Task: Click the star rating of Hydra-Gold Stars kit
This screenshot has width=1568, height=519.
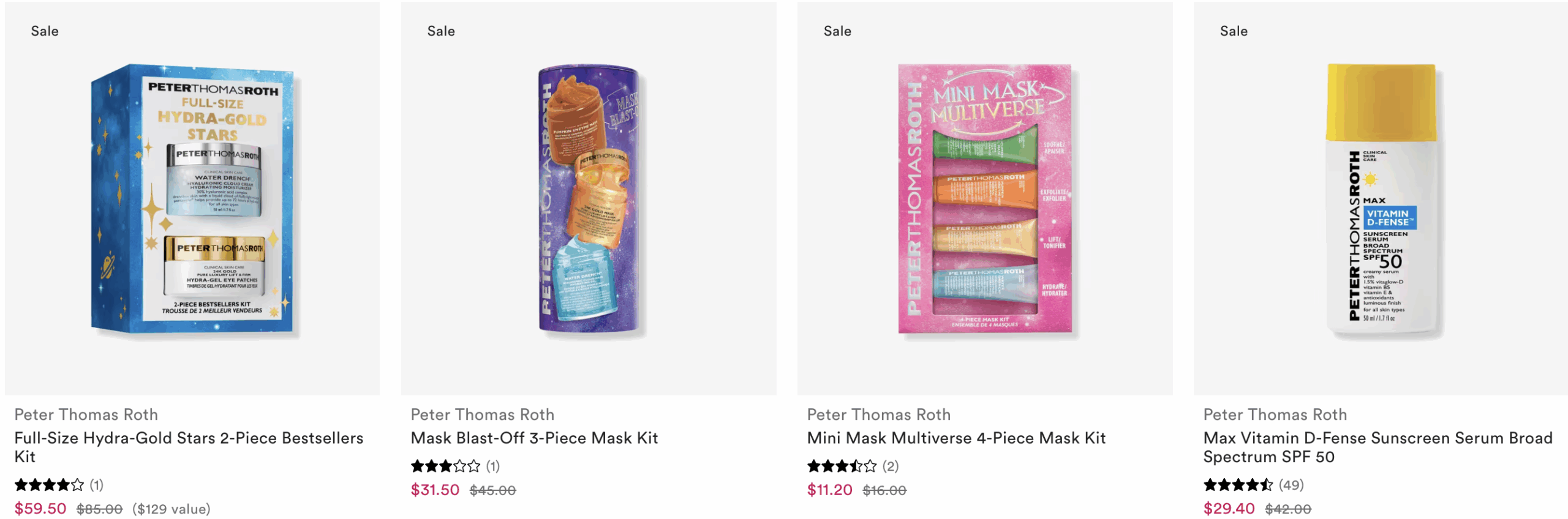Action: tap(49, 485)
